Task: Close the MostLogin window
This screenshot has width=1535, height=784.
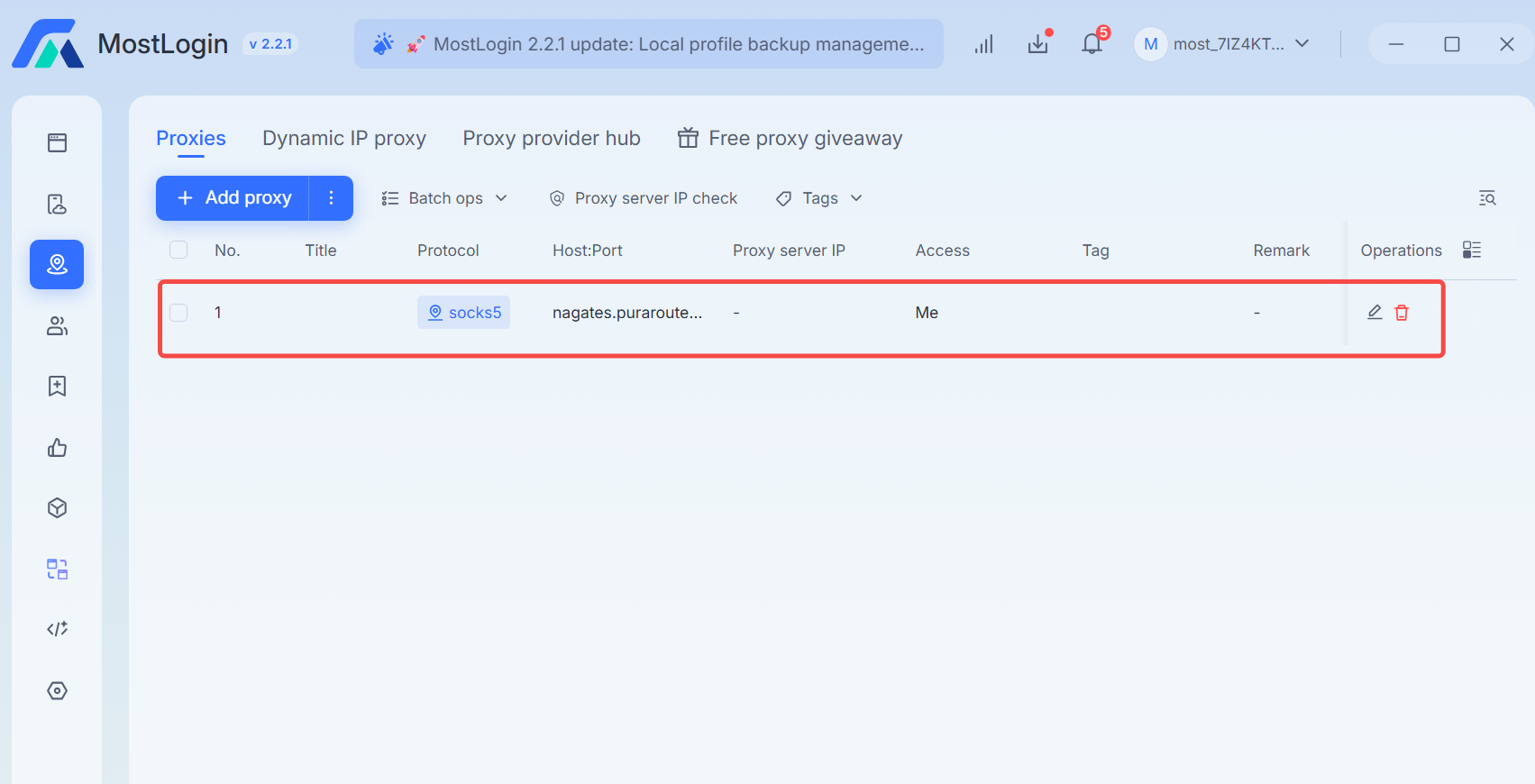Action: coord(1506,44)
